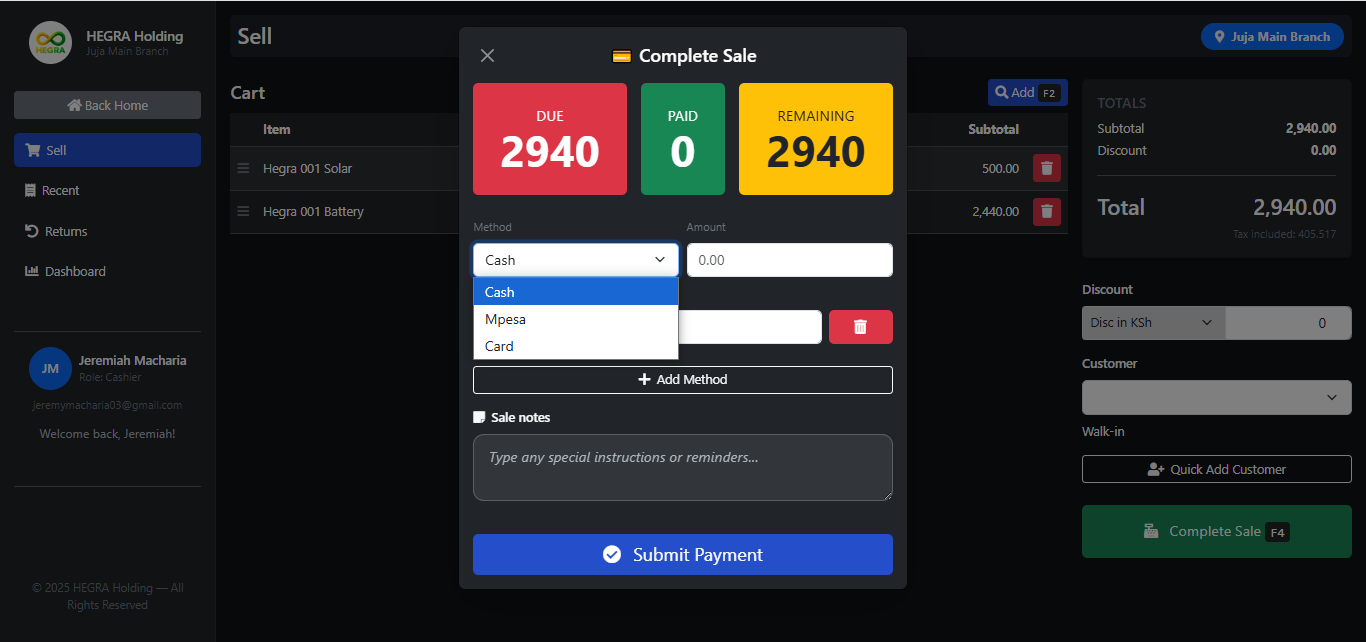This screenshot has width=1366, height=642.
Task: Click the JM user avatar
Action: (x=50, y=368)
